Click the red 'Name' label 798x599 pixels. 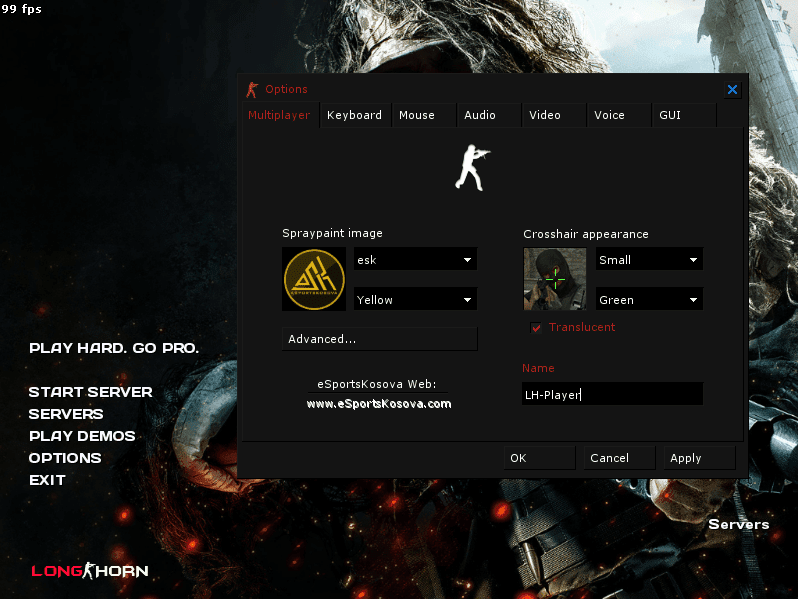[x=538, y=368]
